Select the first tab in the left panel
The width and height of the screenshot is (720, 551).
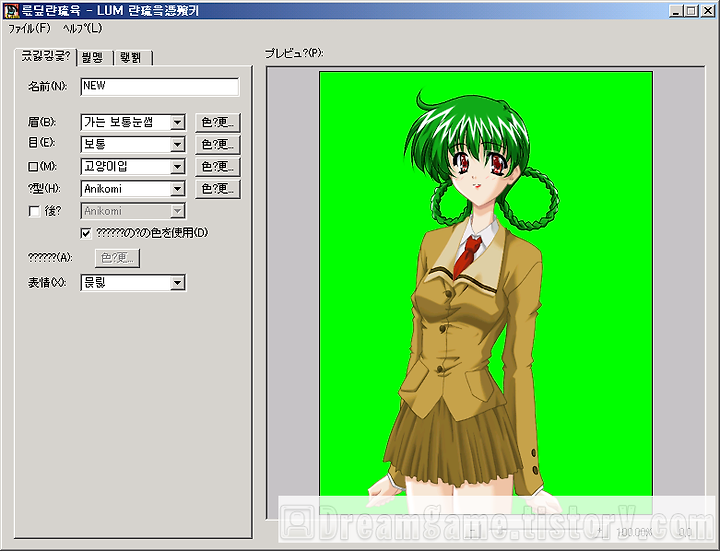(x=45, y=57)
